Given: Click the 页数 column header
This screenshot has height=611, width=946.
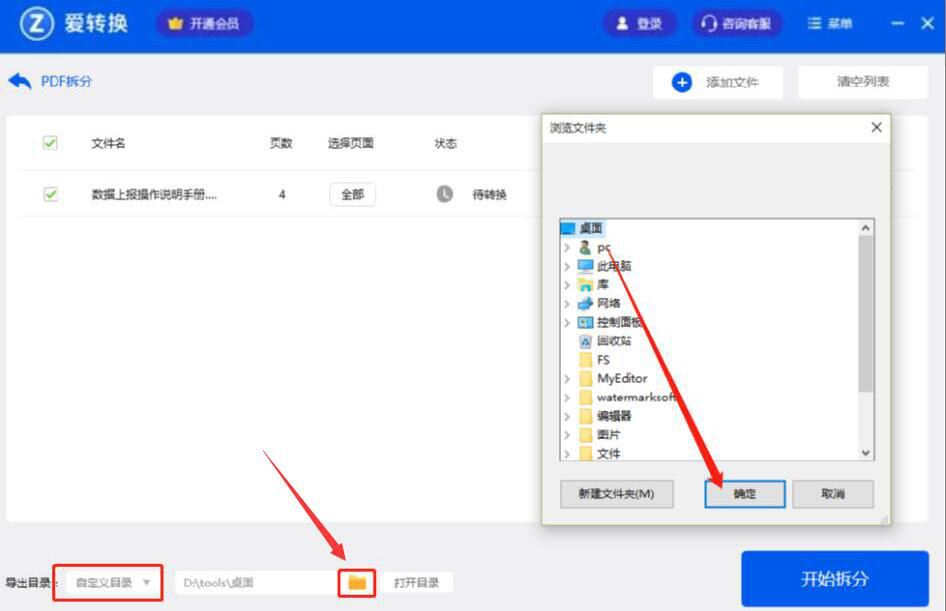Looking at the screenshot, I should [x=281, y=143].
